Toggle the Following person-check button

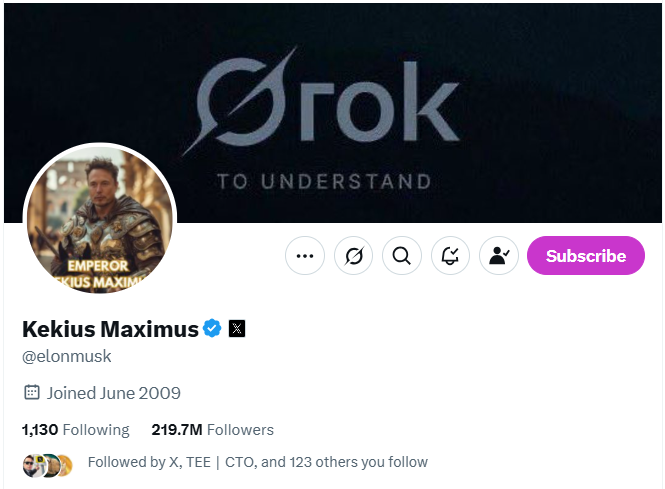[498, 256]
